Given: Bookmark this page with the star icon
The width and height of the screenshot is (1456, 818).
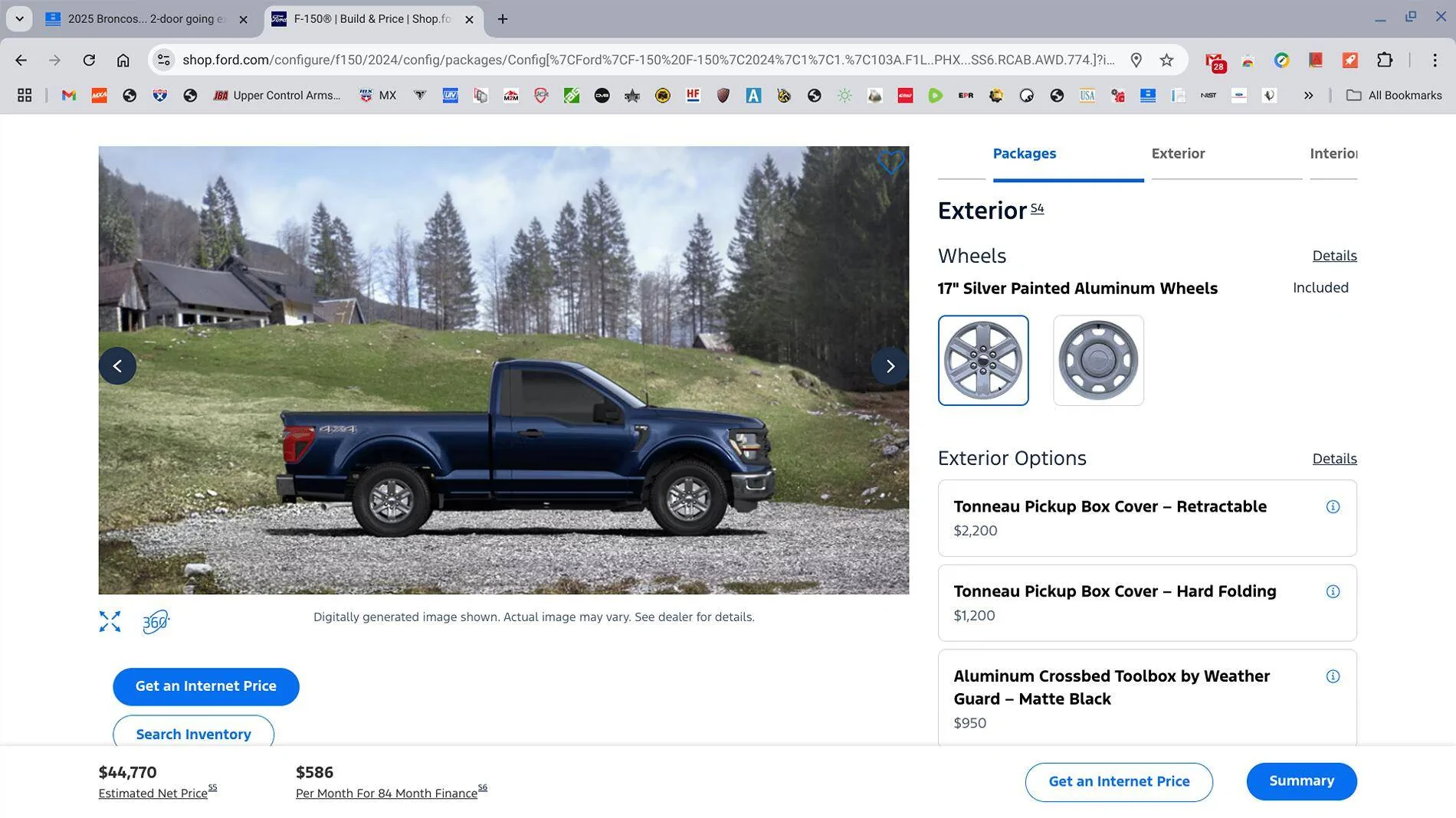Looking at the screenshot, I should [1166, 61].
